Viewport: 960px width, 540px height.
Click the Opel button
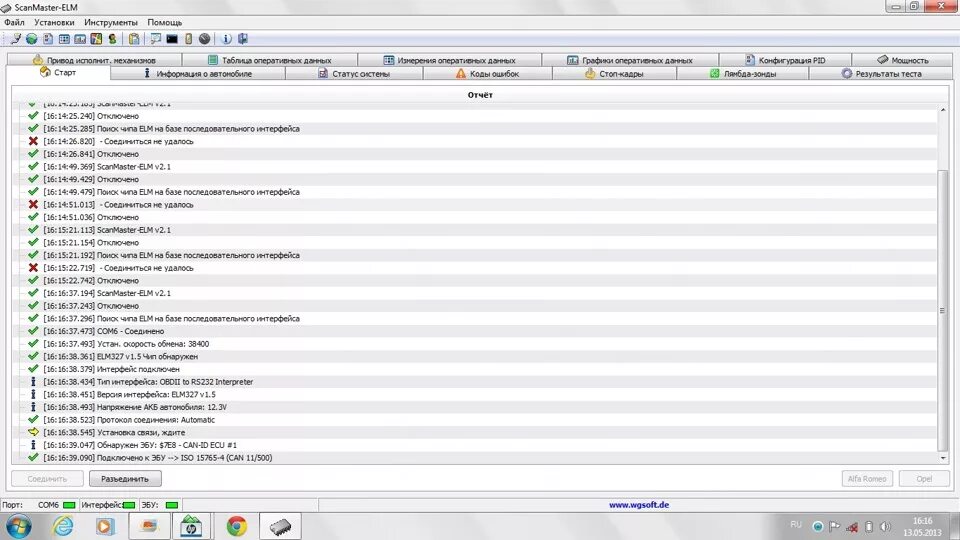pos(924,479)
